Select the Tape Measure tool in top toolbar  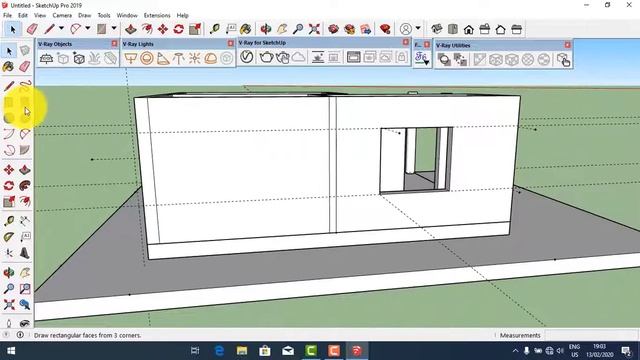[214, 29]
